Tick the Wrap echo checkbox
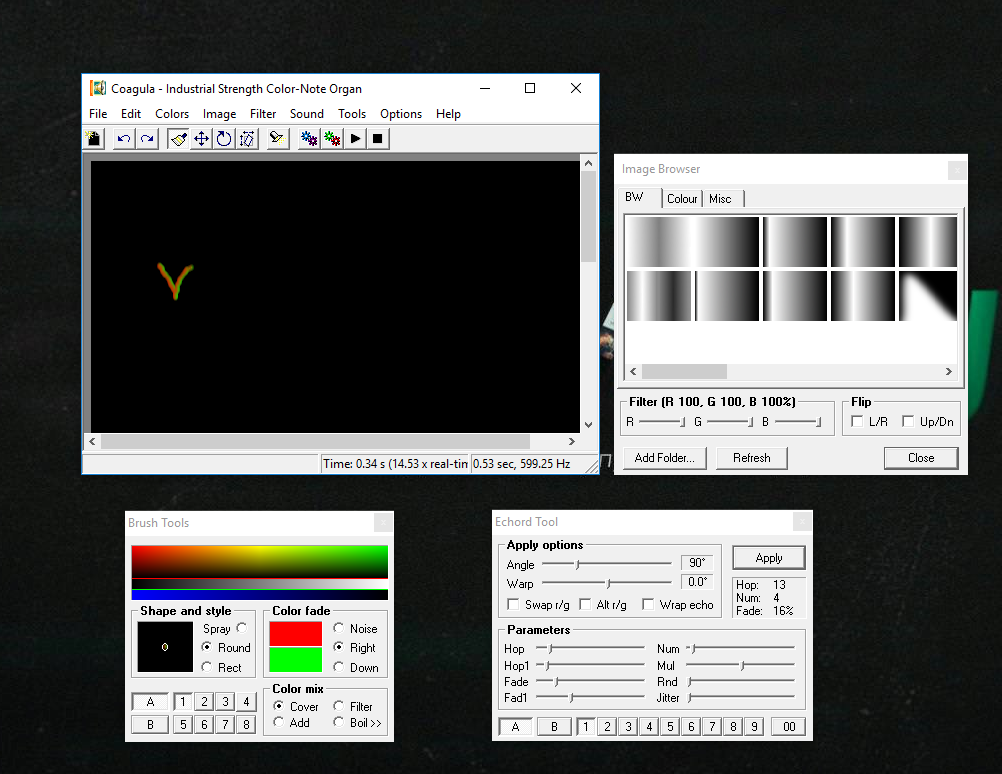Image resolution: width=1002 pixels, height=774 pixels. point(648,605)
